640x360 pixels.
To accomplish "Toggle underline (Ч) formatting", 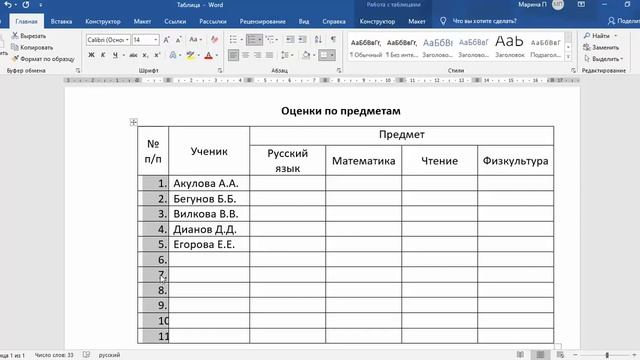I will pos(115,55).
